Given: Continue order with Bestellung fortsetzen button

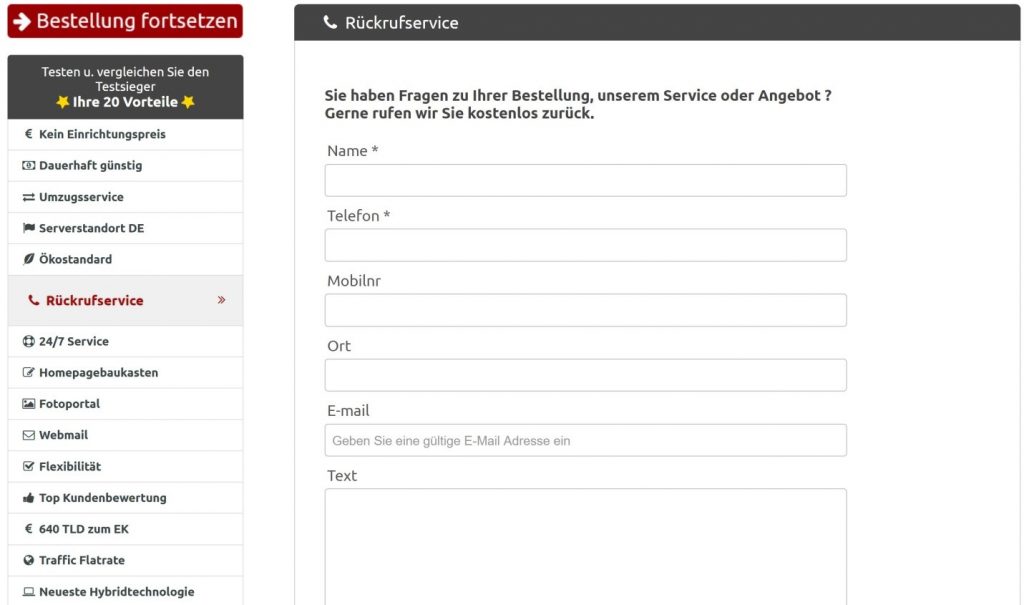Looking at the screenshot, I should 125,21.
